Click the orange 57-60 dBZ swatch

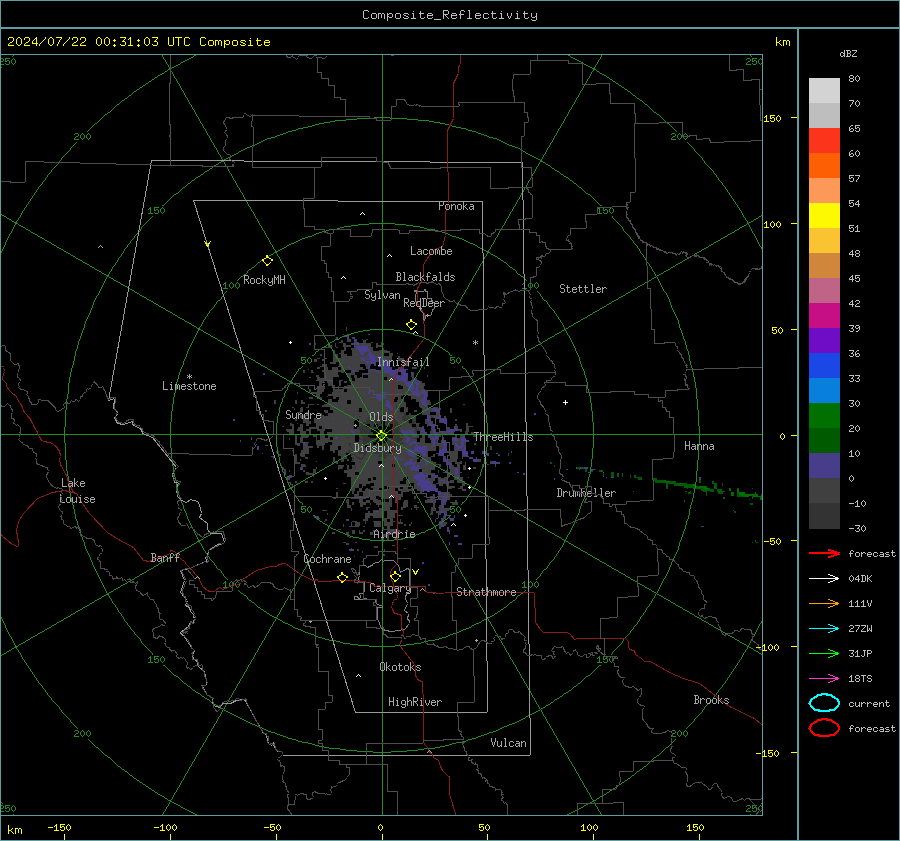click(x=824, y=166)
